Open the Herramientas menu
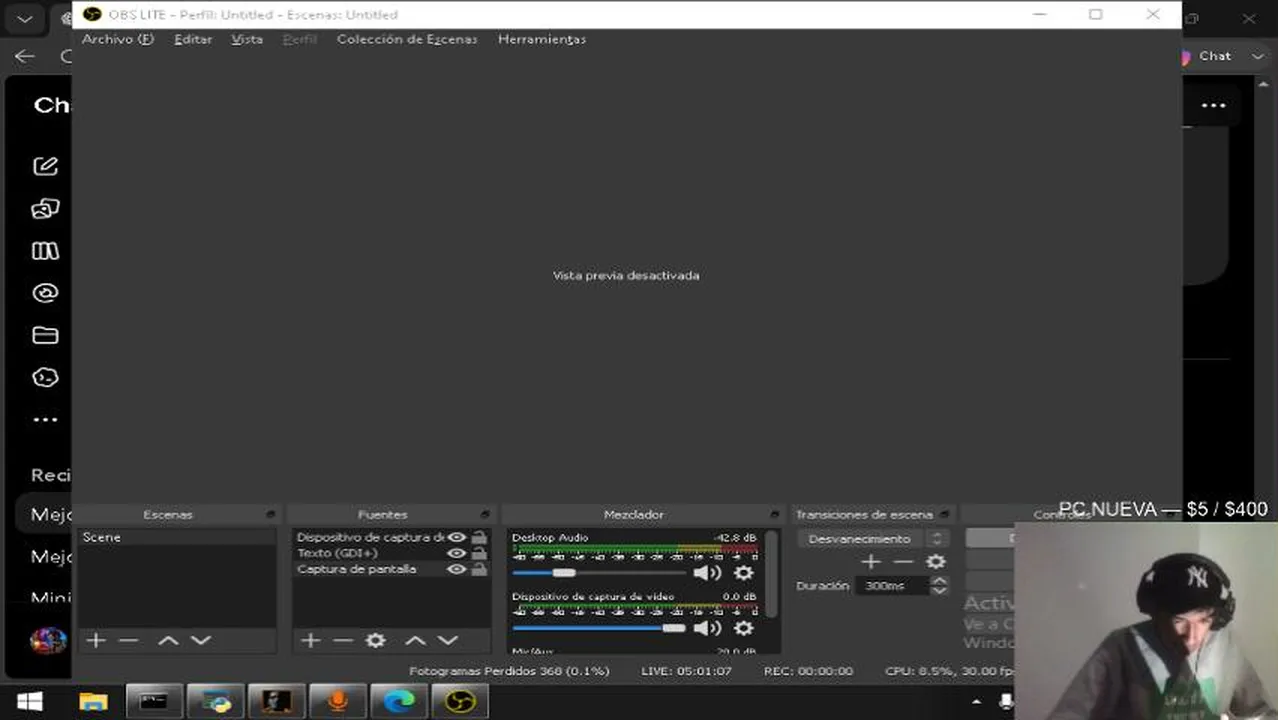1278x720 pixels. [542, 39]
